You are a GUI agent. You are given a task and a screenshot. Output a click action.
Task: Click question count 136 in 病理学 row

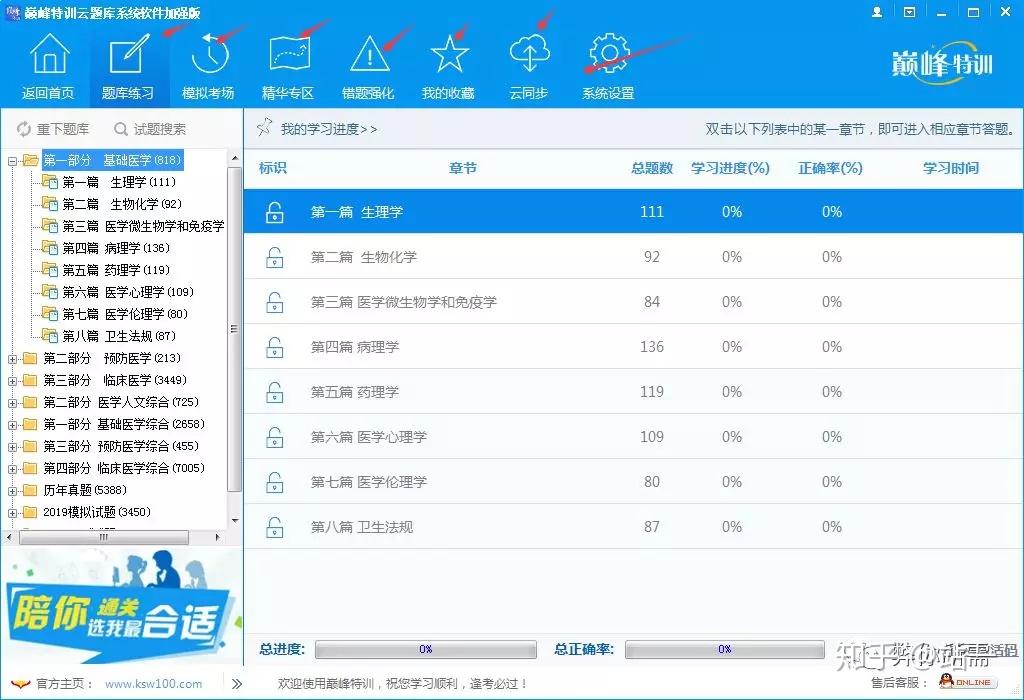pos(652,347)
